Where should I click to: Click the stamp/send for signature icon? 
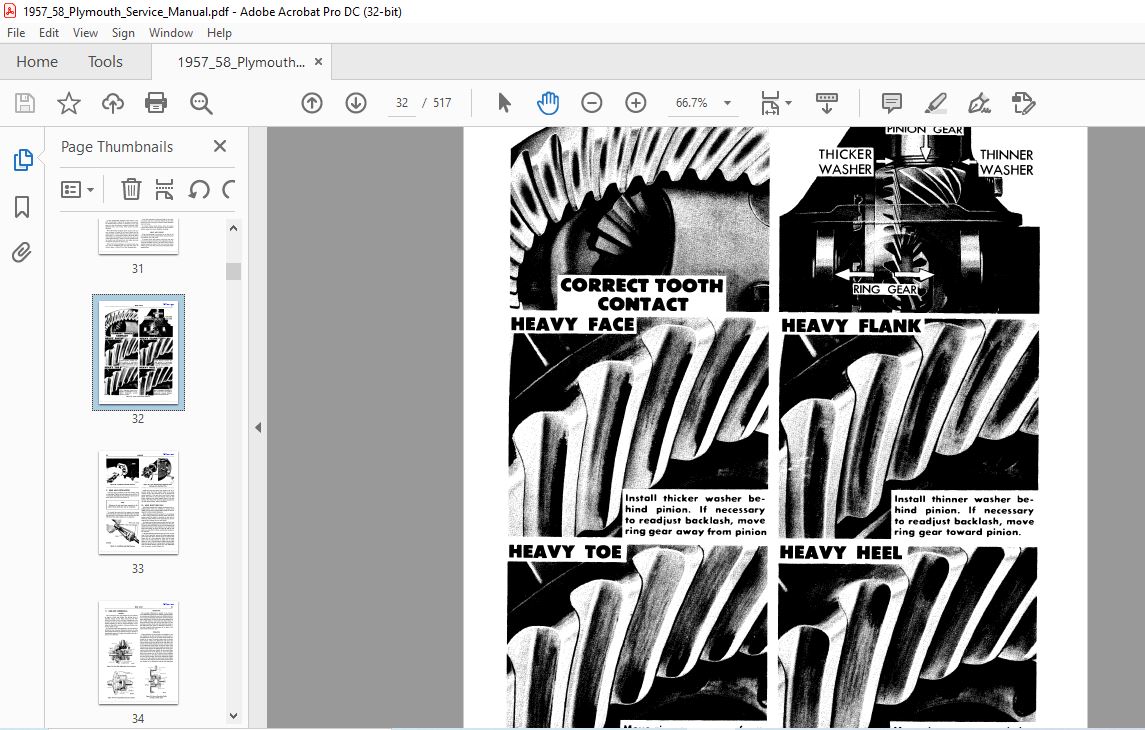[x=1023, y=103]
